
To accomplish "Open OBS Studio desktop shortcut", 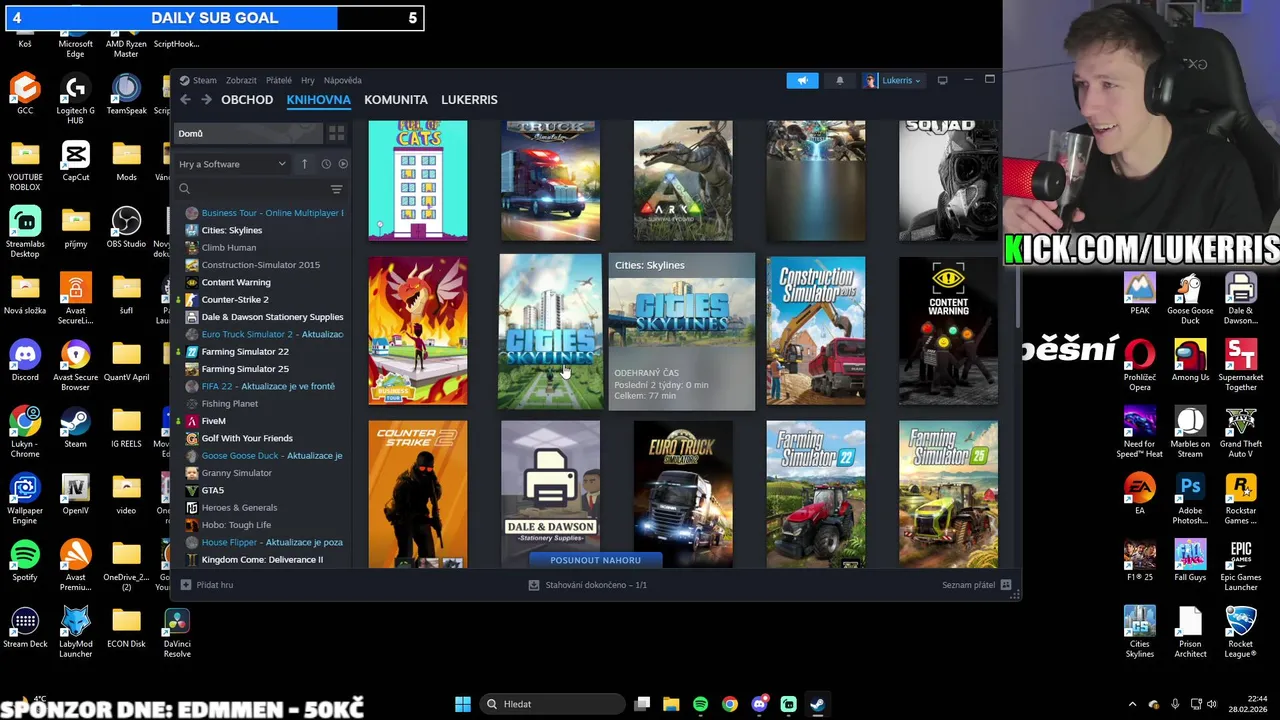I will point(126,227).
